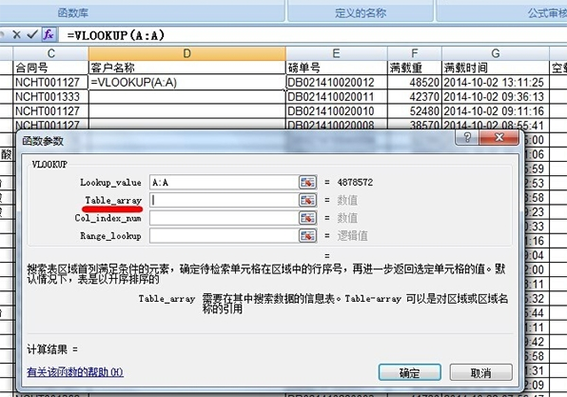Select cell D containing =VLOOKUP(A:A)
The height and width of the screenshot is (397, 567).
pyautogui.click(x=187, y=82)
